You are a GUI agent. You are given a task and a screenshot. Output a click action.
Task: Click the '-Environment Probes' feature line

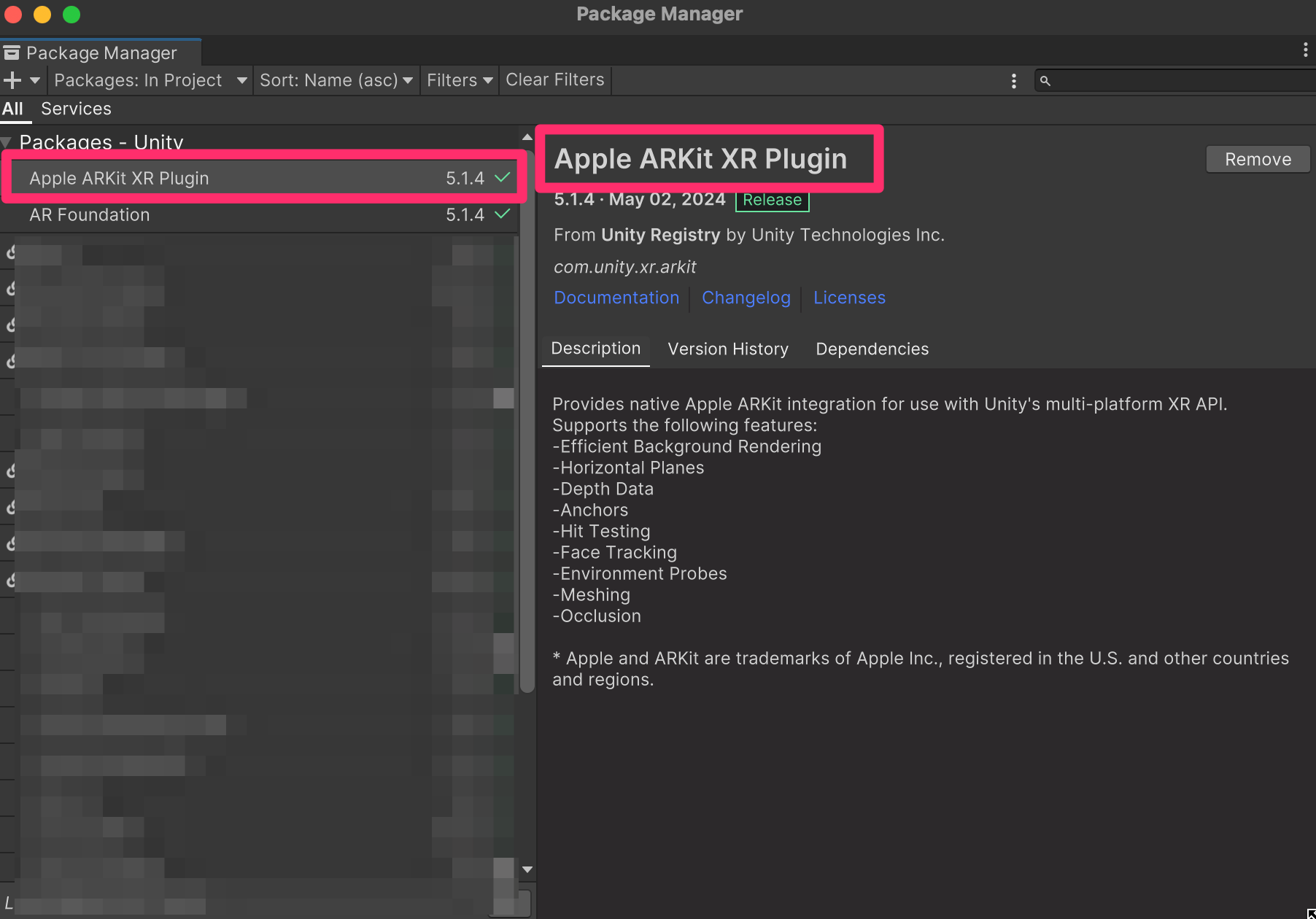pyautogui.click(x=640, y=573)
